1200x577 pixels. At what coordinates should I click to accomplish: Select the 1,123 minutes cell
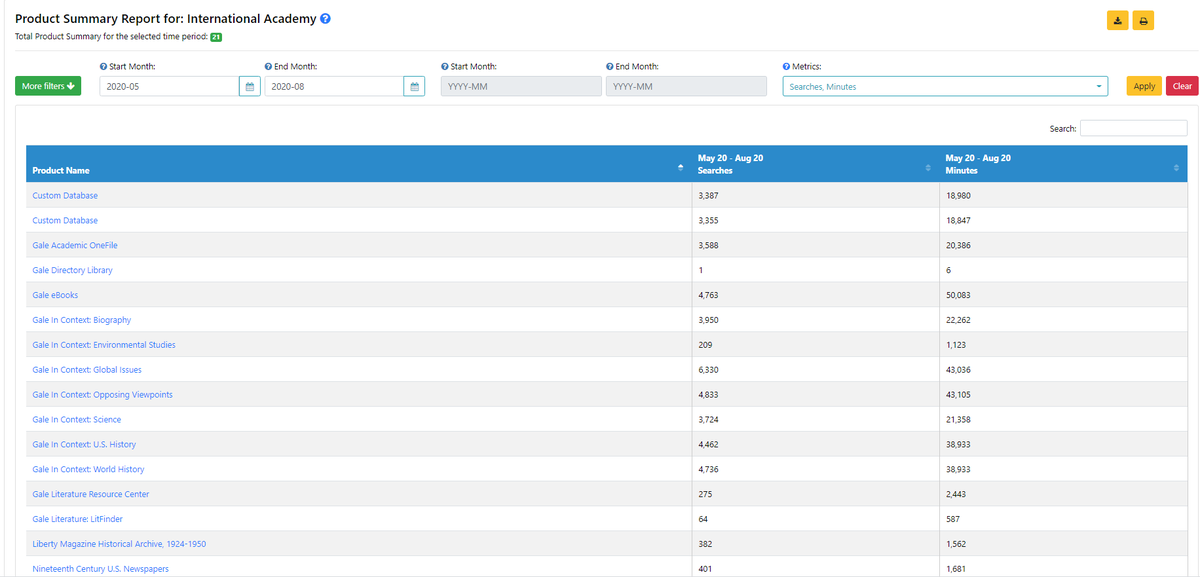tap(1063, 345)
